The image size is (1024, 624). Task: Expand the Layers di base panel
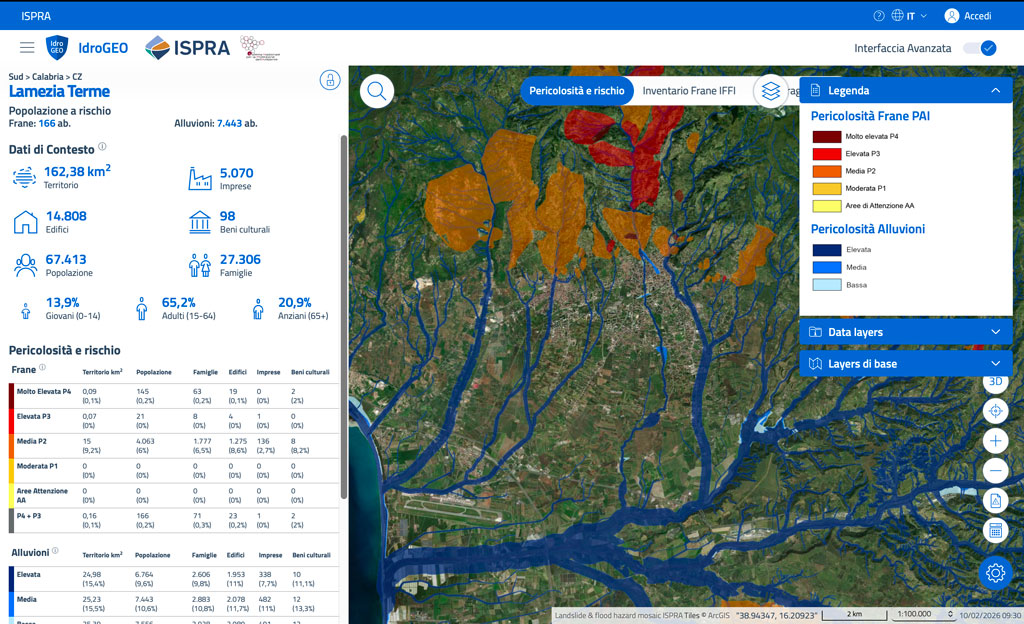point(995,364)
